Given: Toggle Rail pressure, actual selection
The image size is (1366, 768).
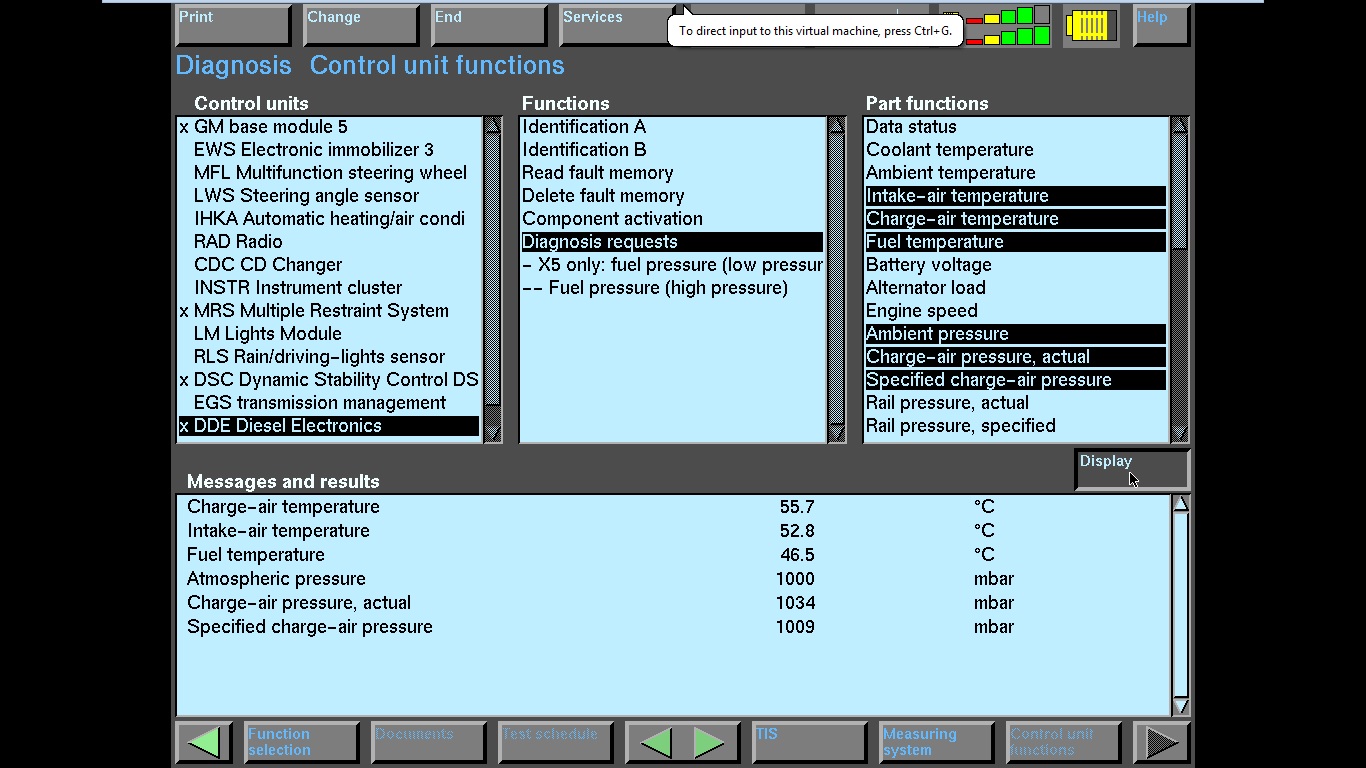Looking at the screenshot, I should click(x=946, y=403).
